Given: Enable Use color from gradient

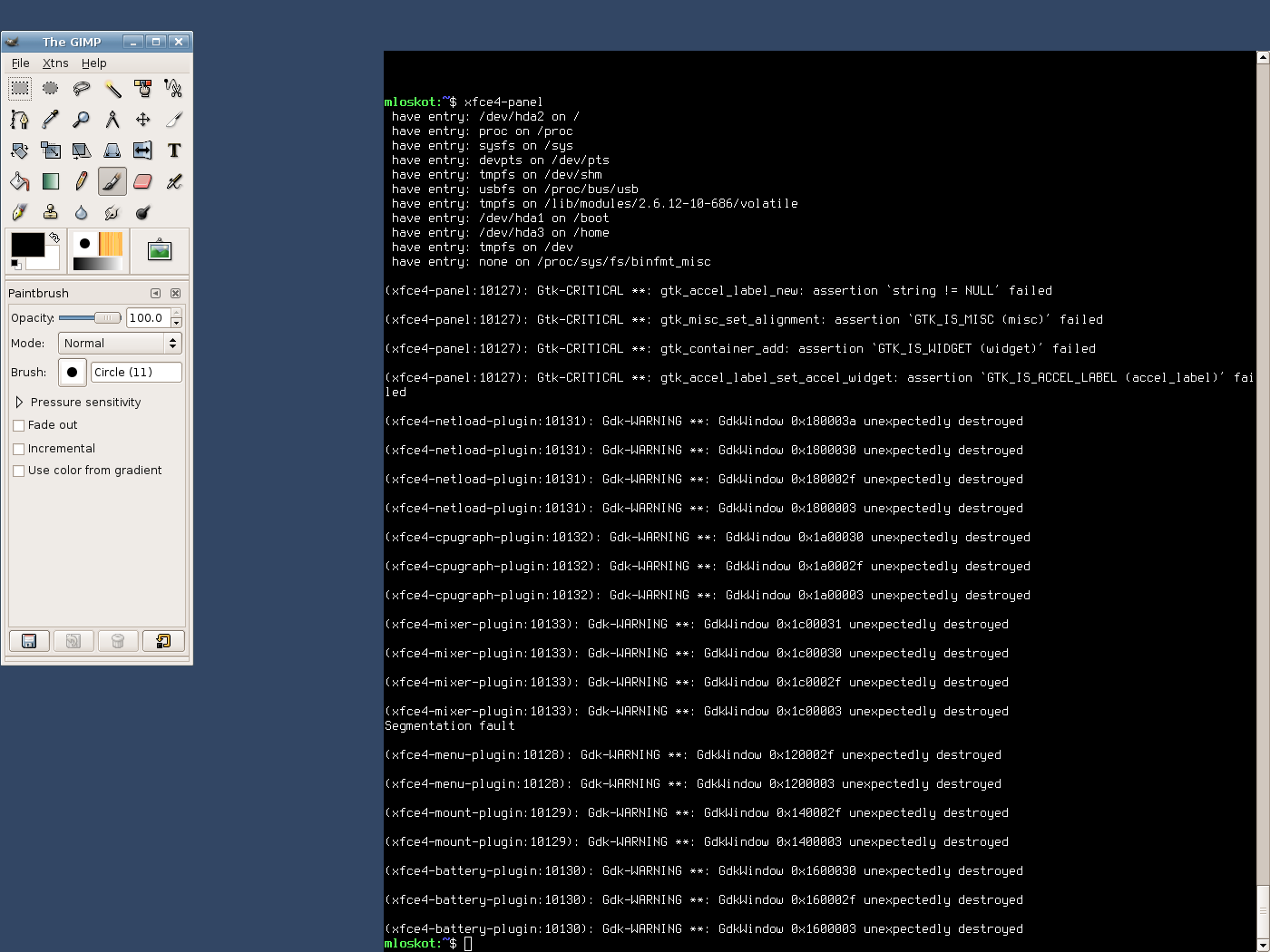Looking at the screenshot, I should tap(19, 471).
